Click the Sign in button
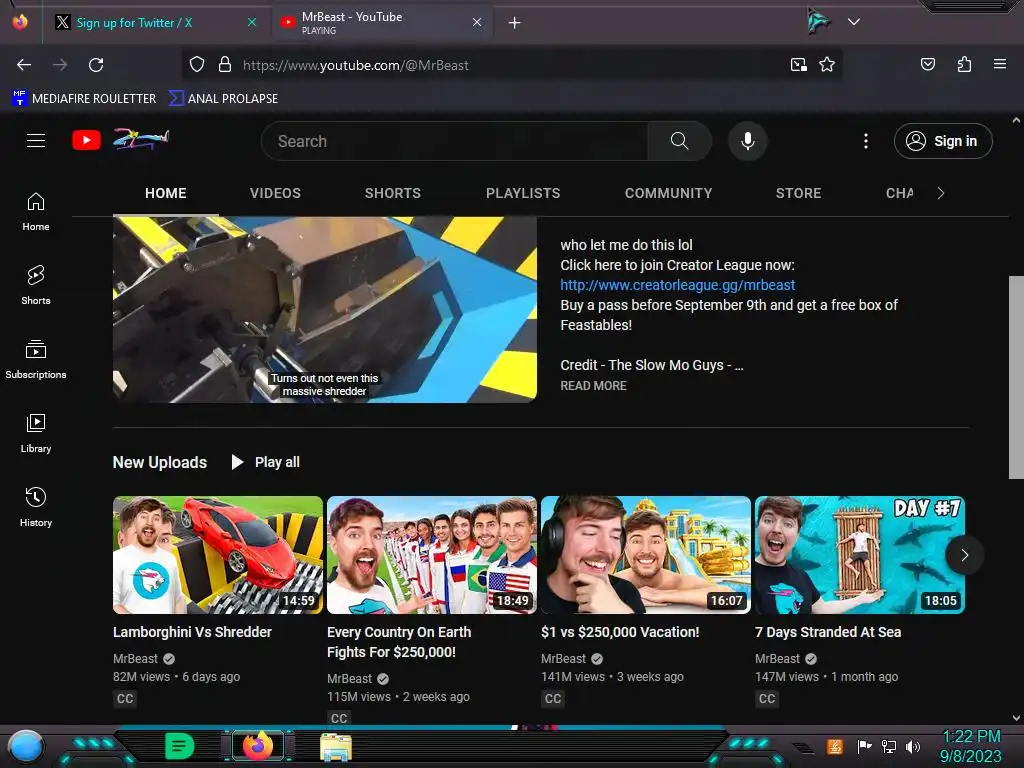The image size is (1024, 768). click(x=943, y=141)
